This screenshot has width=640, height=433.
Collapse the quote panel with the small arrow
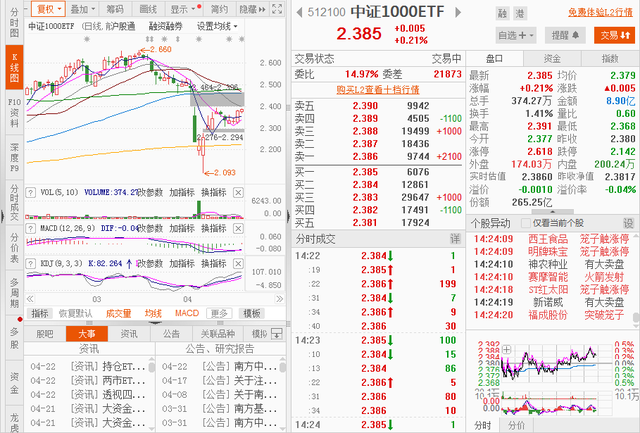553,212
